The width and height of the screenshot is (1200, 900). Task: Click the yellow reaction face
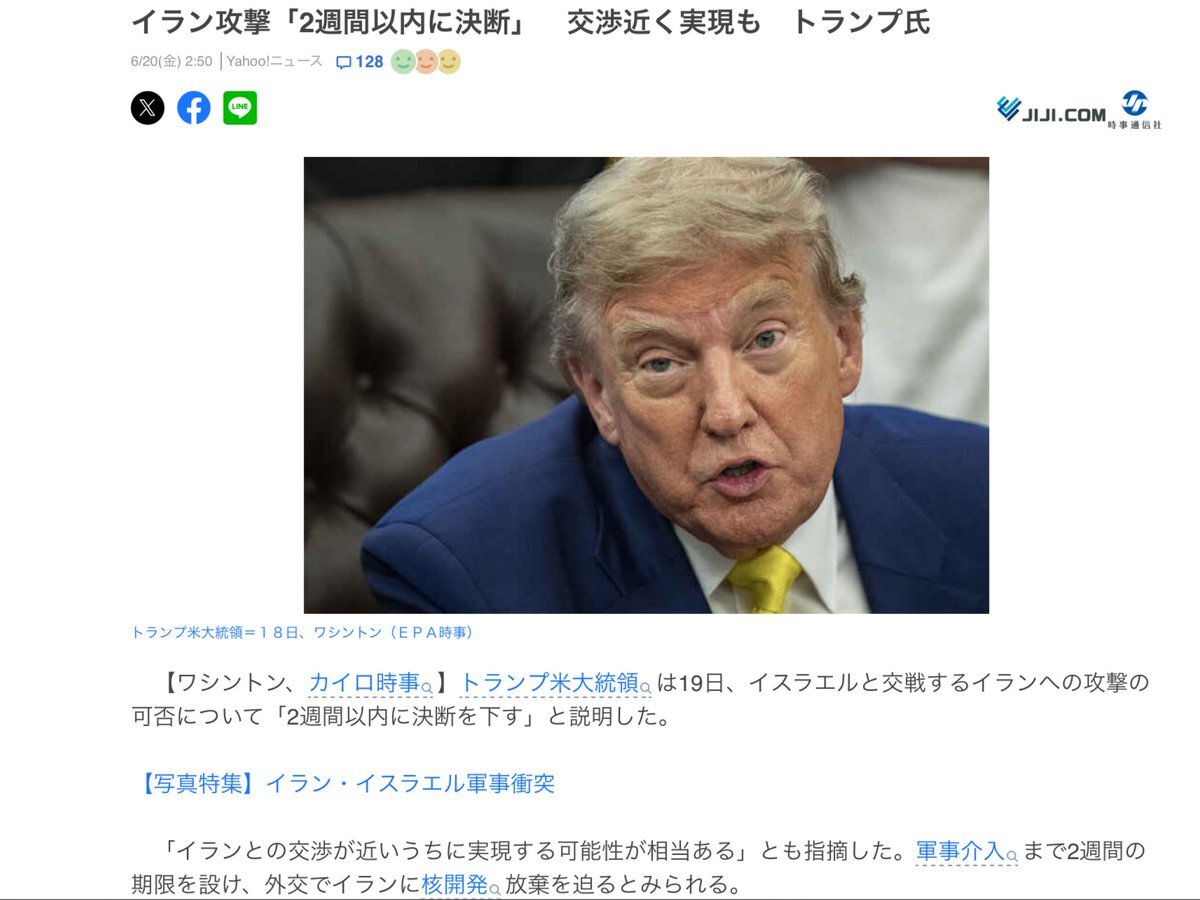point(449,62)
